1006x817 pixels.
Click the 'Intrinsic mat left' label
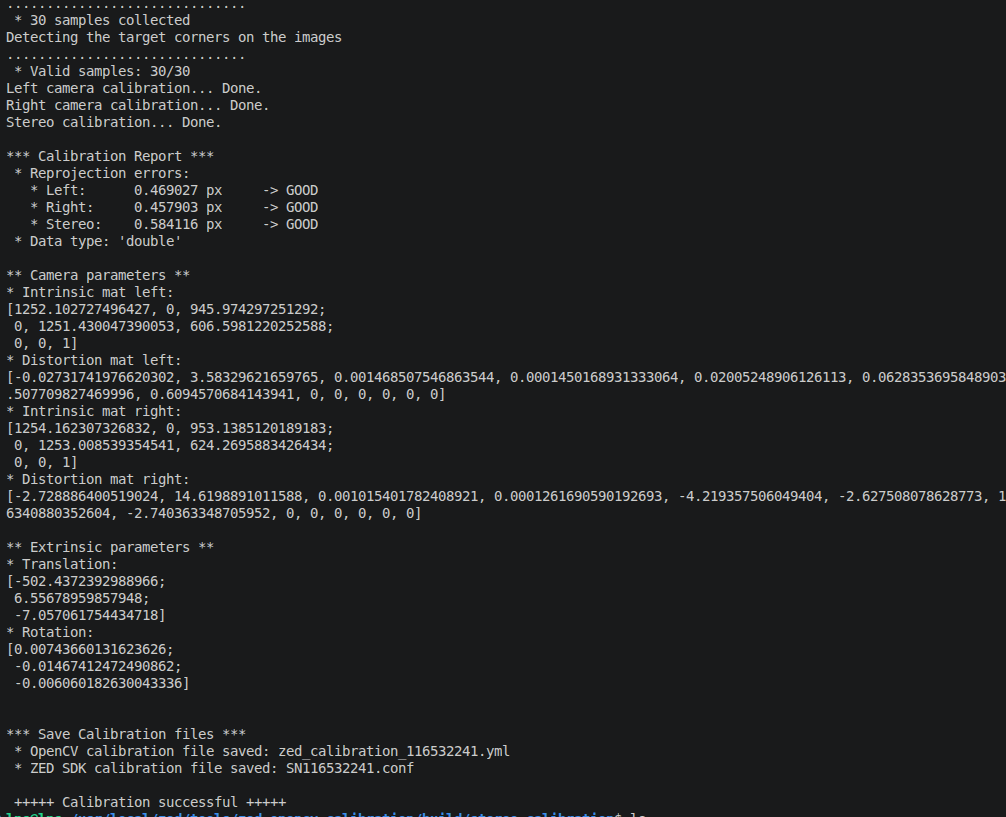tap(93, 292)
